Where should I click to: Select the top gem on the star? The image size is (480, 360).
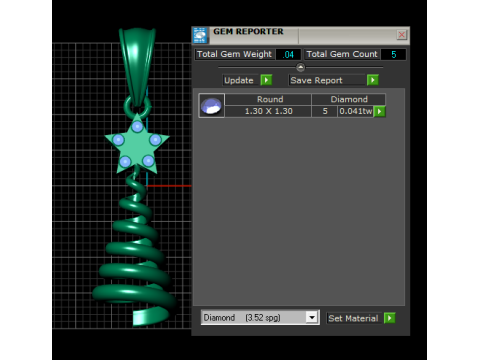pyautogui.click(x=137, y=127)
